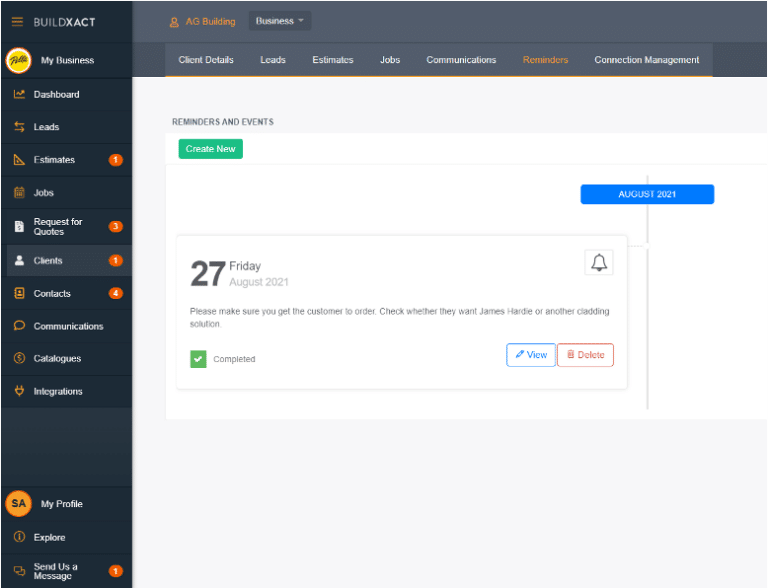Click the Estimates ruler icon
Viewport: 768px width, 588px height.
pyautogui.click(x=19, y=160)
